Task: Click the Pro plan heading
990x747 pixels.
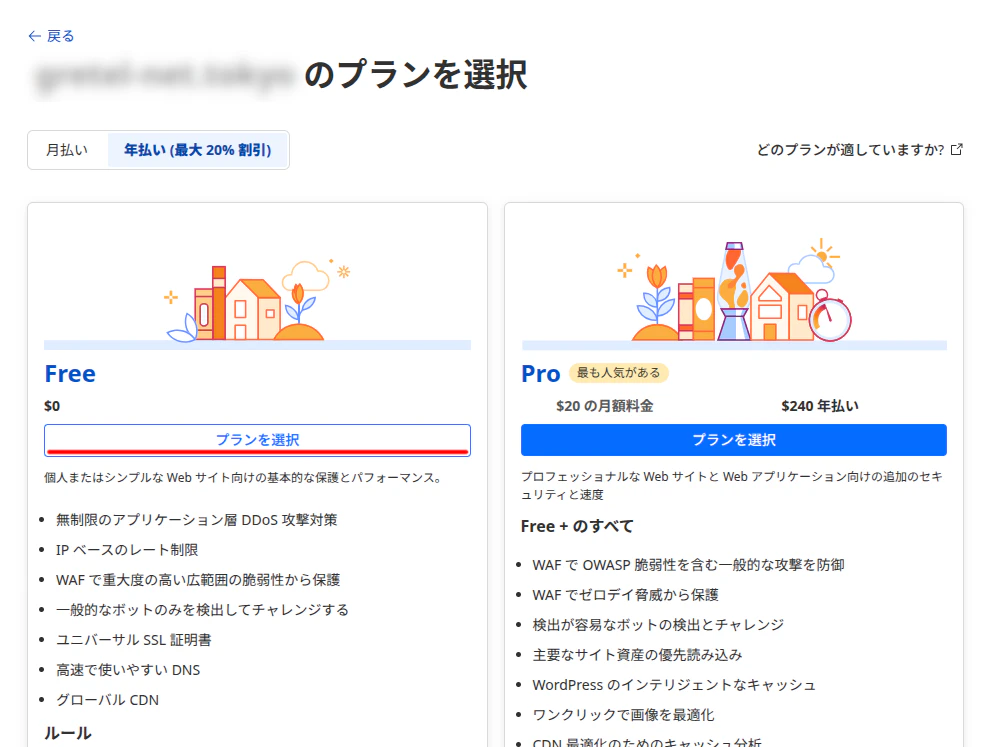Action: pos(540,374)
